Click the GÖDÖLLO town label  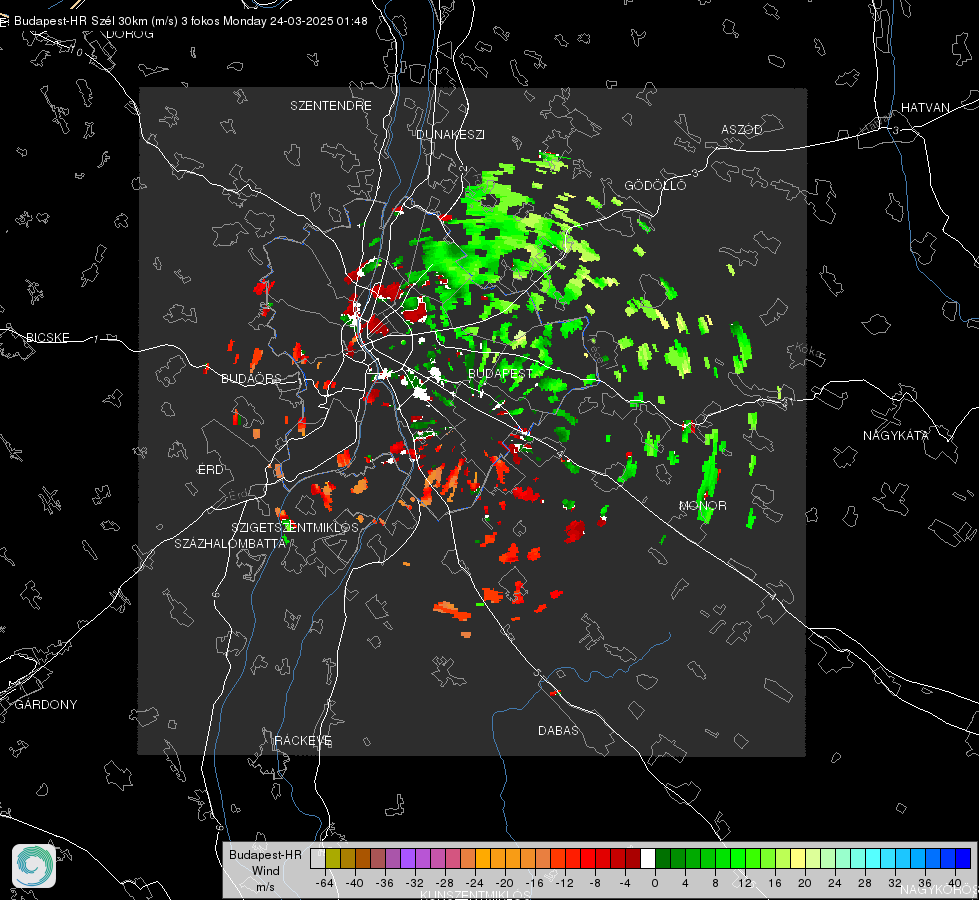pyautogui.click(x=655, y=185)
